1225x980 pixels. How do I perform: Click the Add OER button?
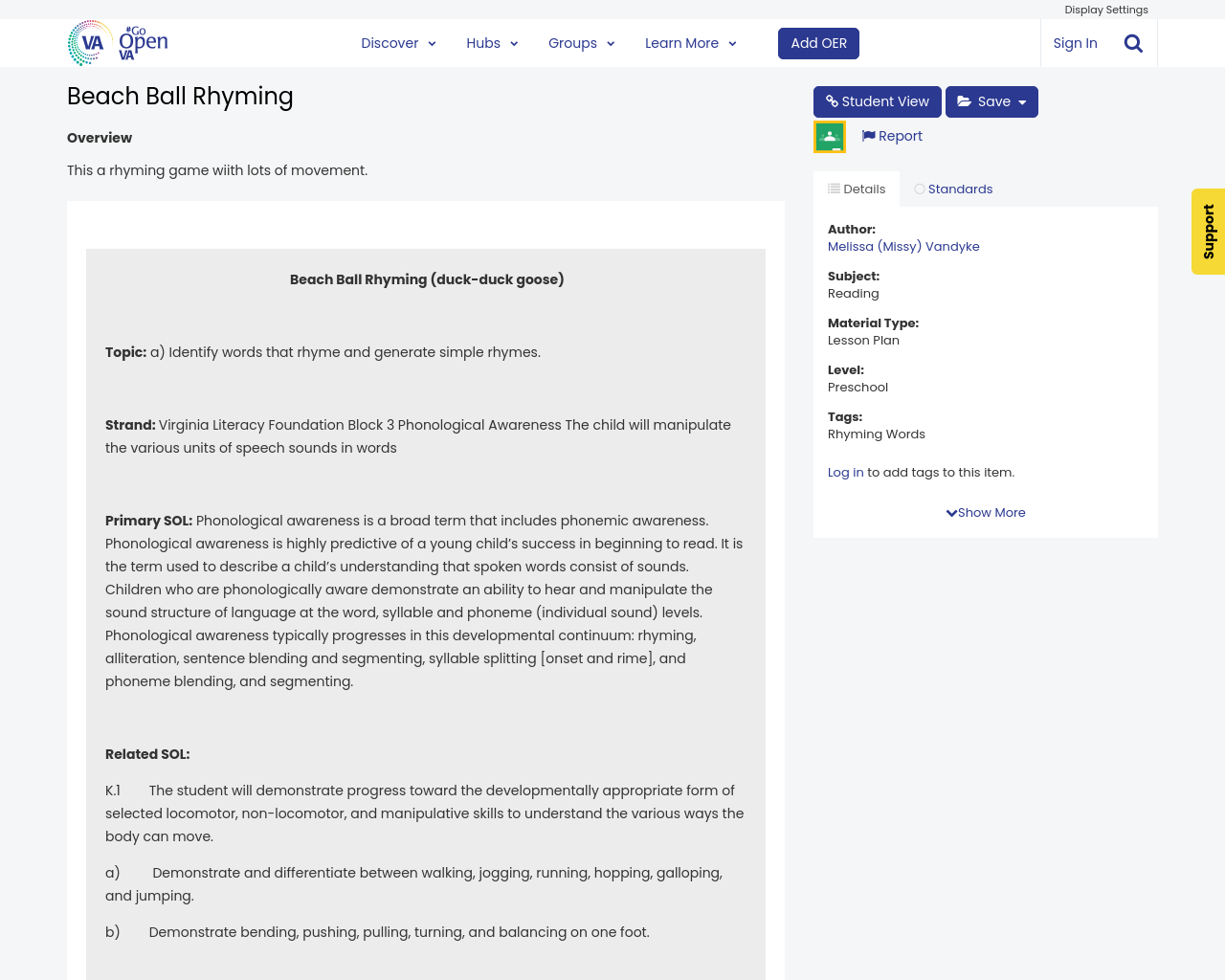click(x=818, y=43)
